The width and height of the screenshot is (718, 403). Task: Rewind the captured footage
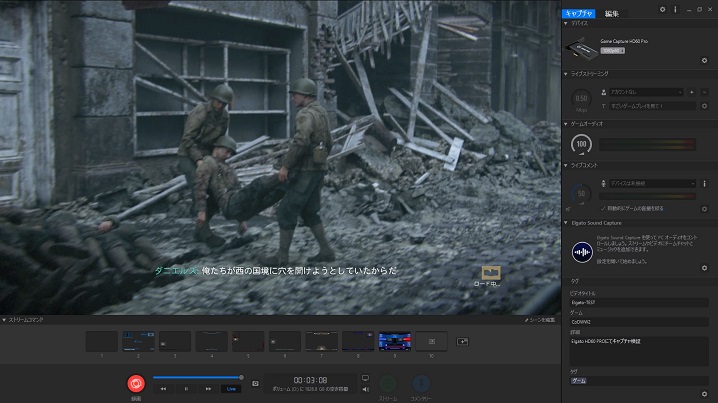pyautogui.click(x=163, y=389)
